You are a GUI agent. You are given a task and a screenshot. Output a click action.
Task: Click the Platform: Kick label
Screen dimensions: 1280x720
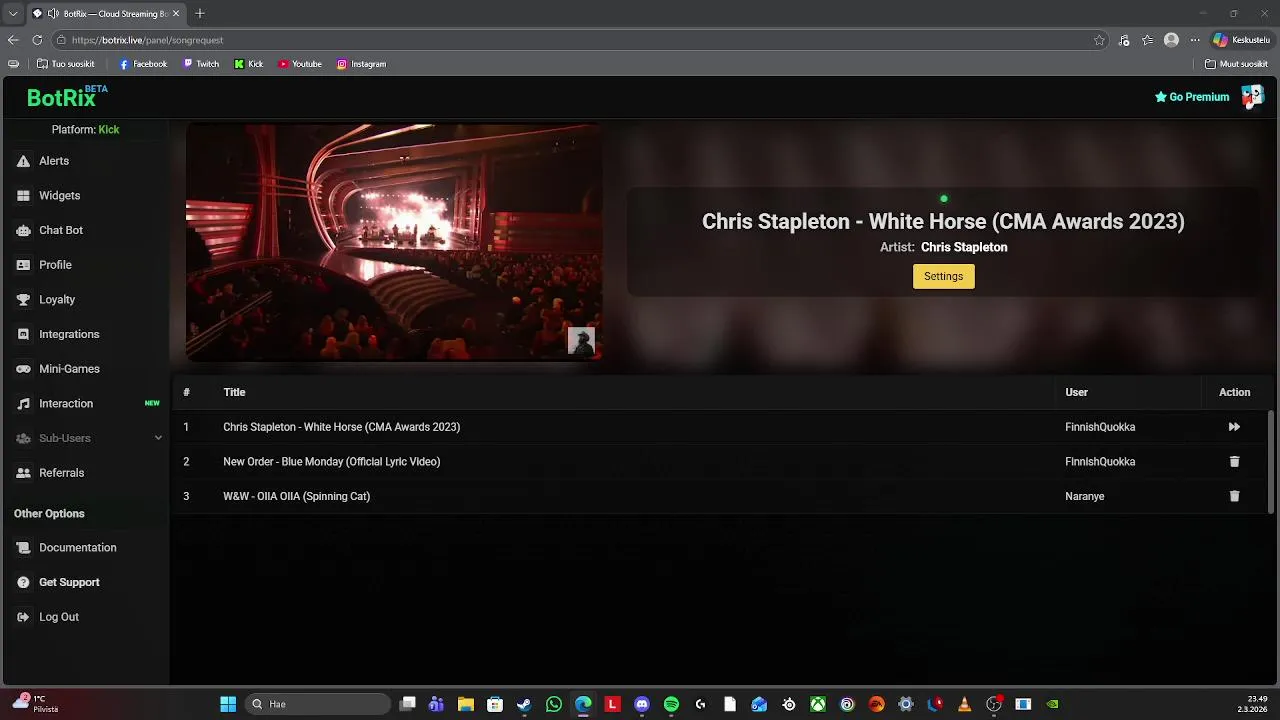85,130
